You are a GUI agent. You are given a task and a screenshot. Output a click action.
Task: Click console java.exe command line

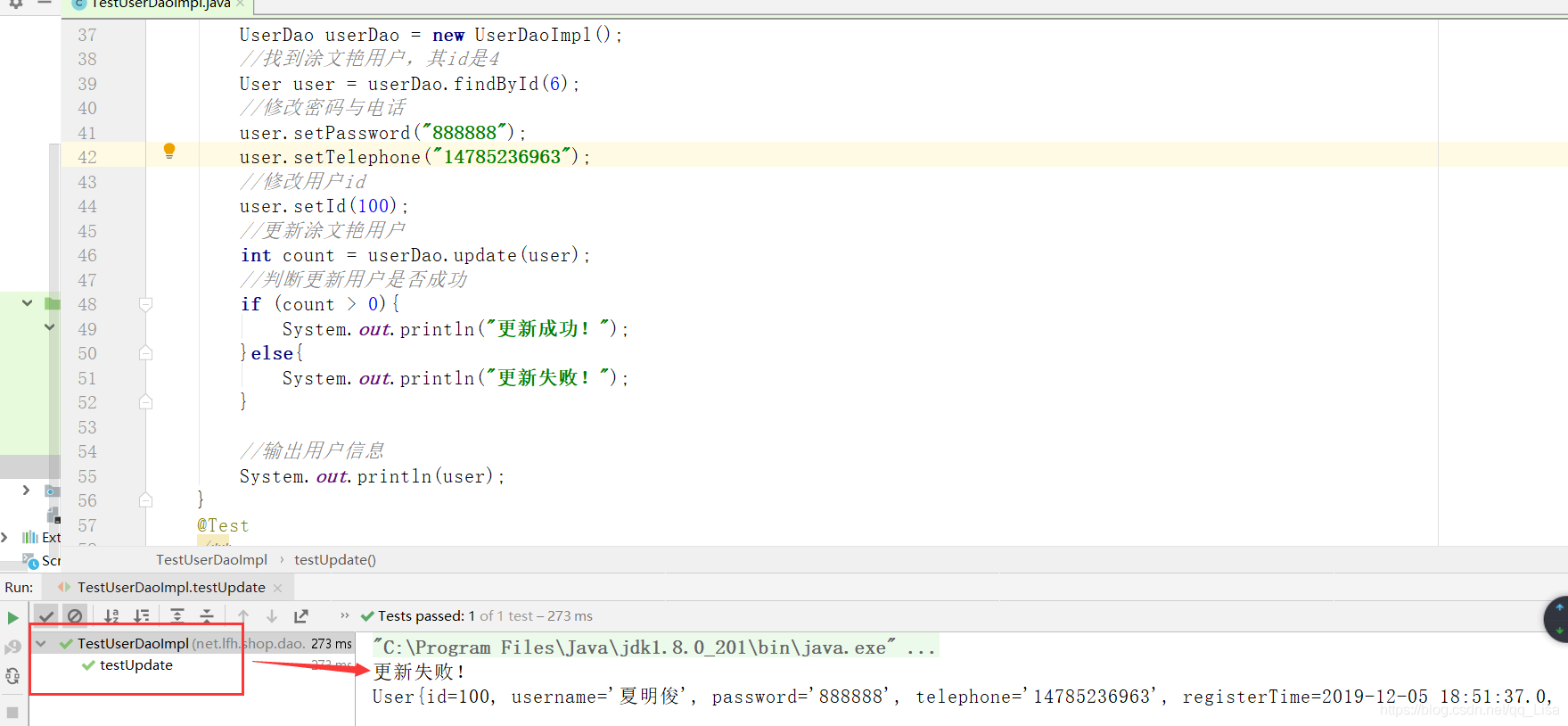point(654,648)
